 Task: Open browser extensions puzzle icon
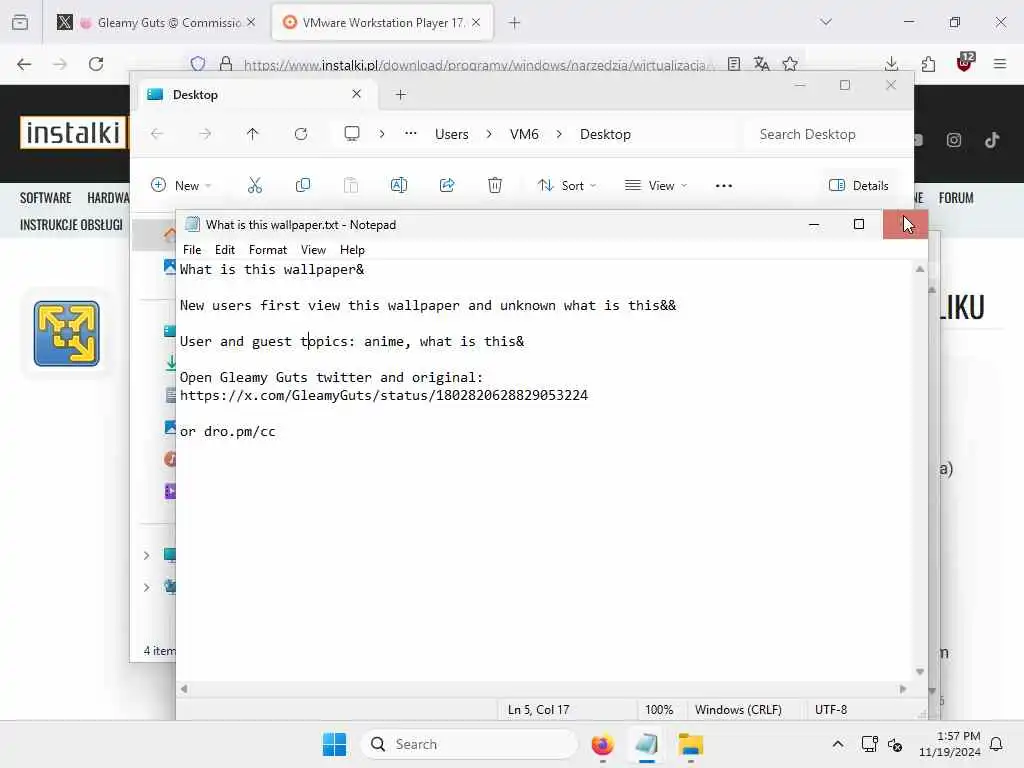928,63
